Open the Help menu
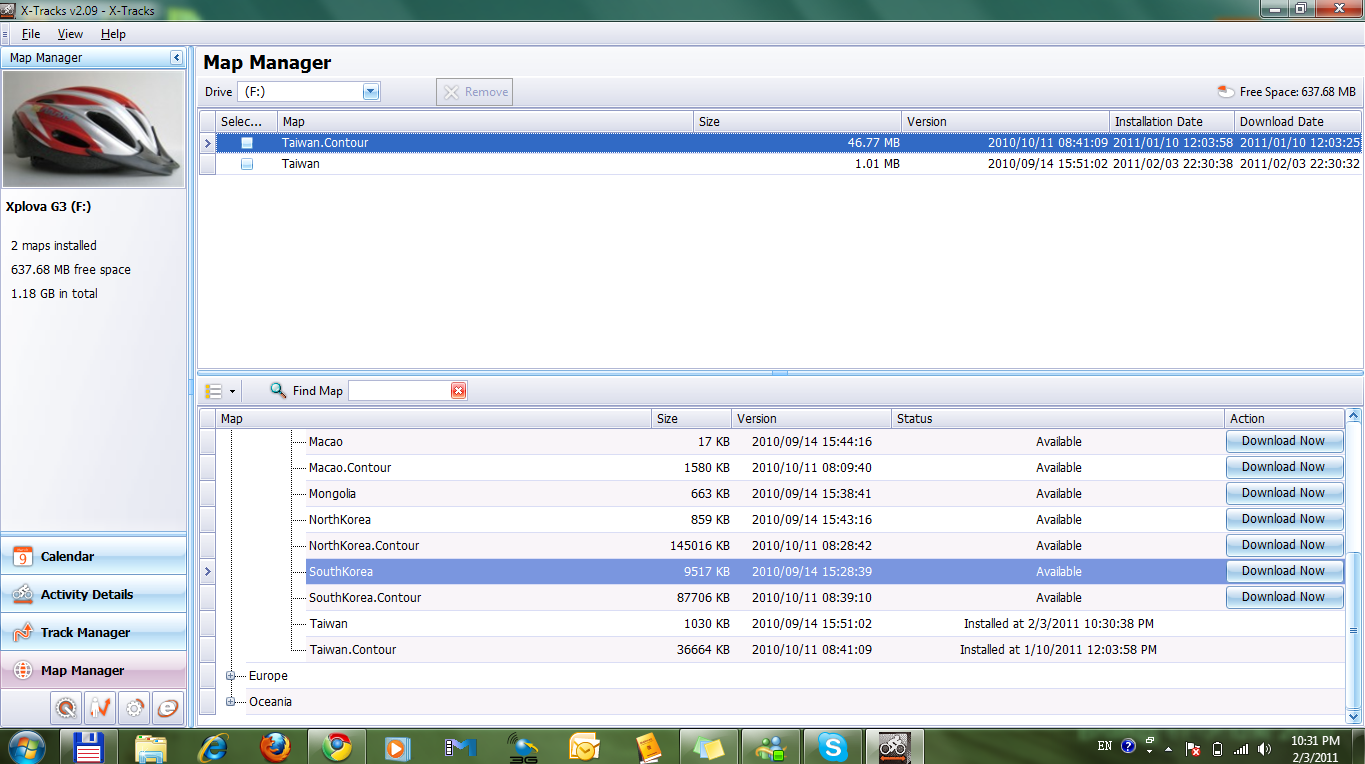Viewport: 1365px width, 764px height. click(x=113, y=34)
